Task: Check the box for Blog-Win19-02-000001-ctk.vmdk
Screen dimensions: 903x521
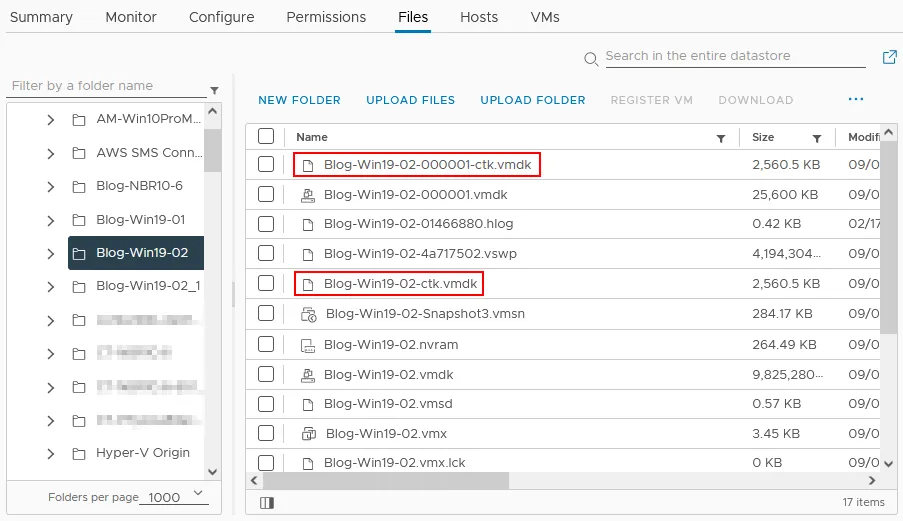Action: (266, 165)
